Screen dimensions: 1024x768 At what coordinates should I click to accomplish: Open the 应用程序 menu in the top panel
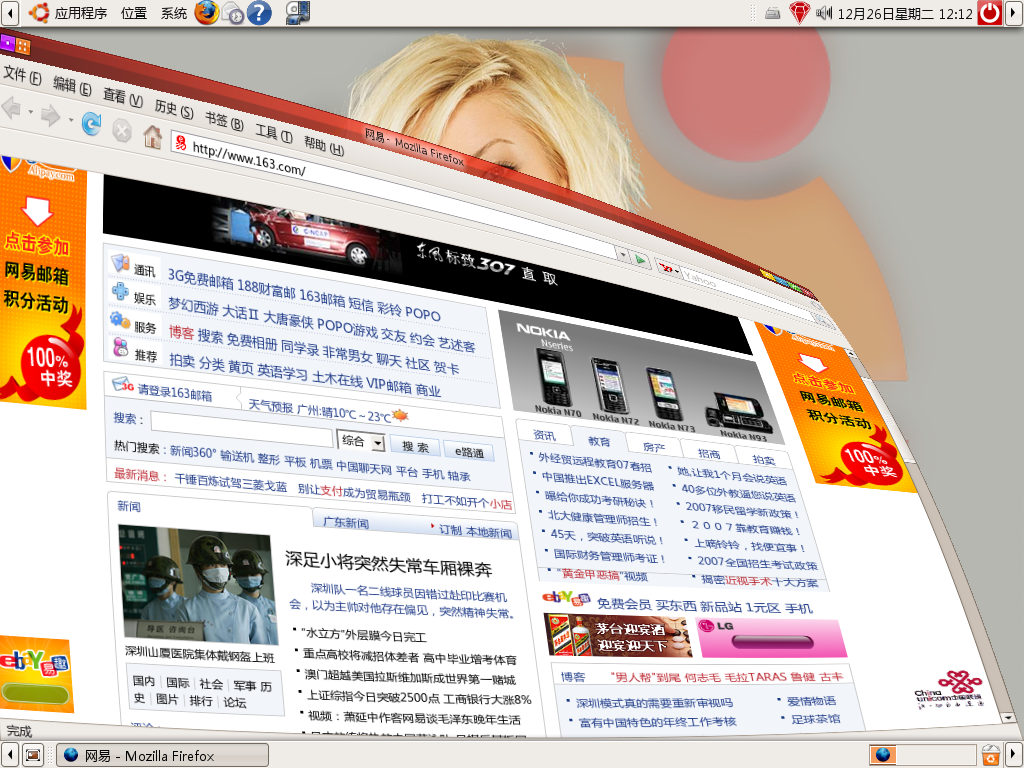(x=81, y=13)
